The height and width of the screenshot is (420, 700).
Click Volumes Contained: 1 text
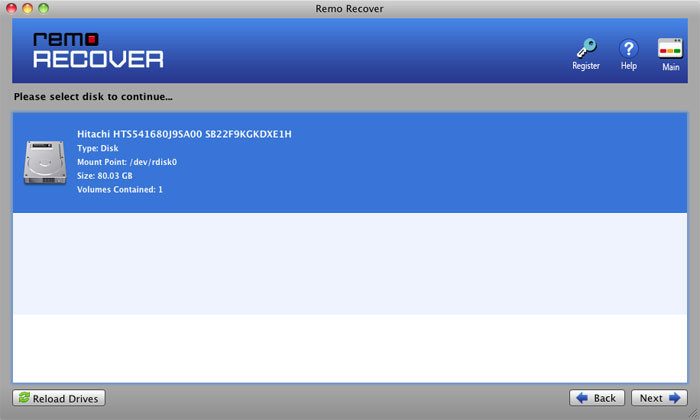coord(120,190)
